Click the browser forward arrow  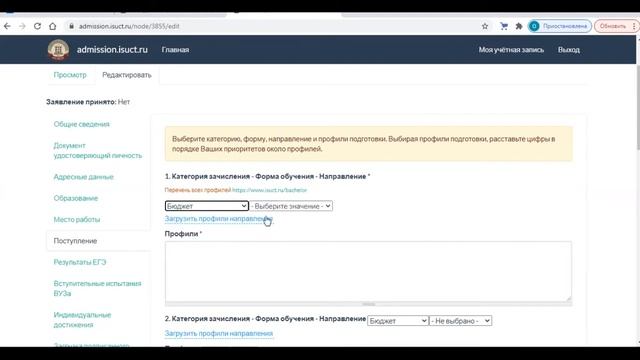point(22,26)
